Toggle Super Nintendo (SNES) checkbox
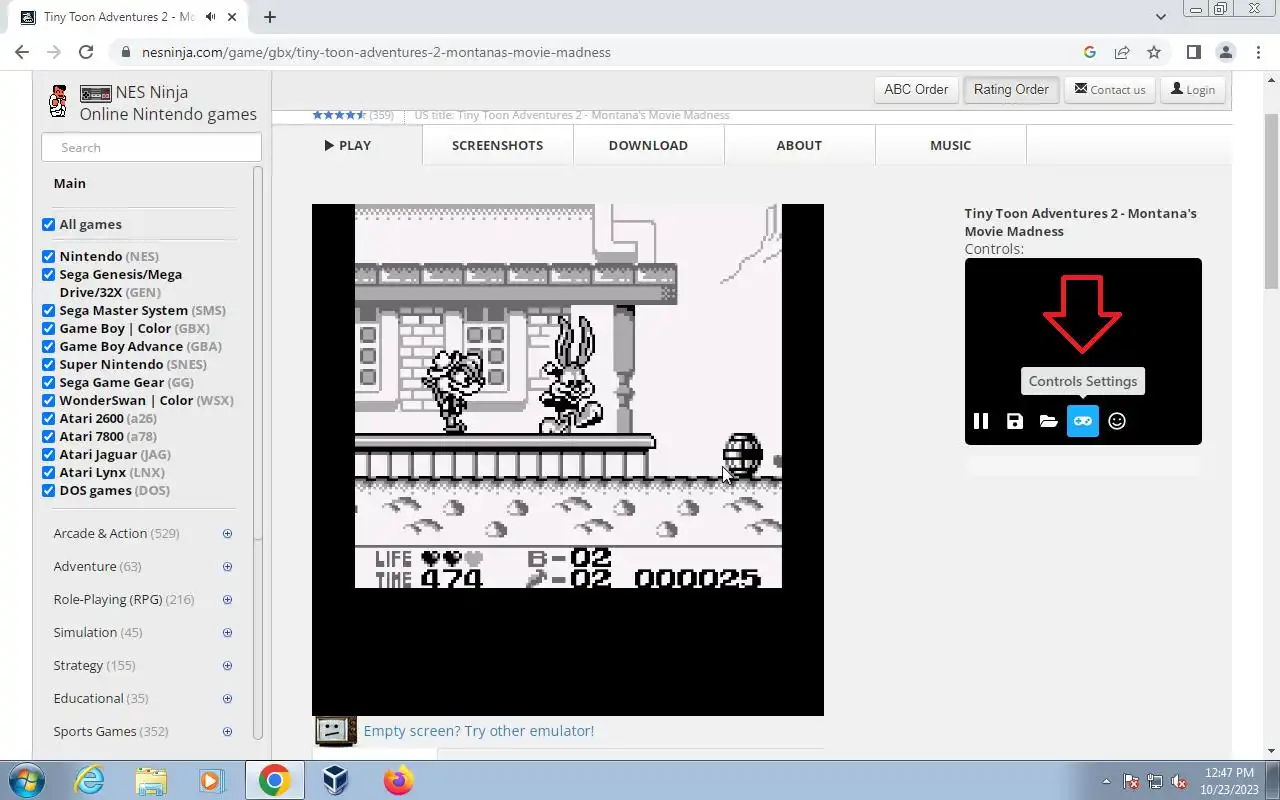Screen dimensions: 1280x800 (48, 364)
